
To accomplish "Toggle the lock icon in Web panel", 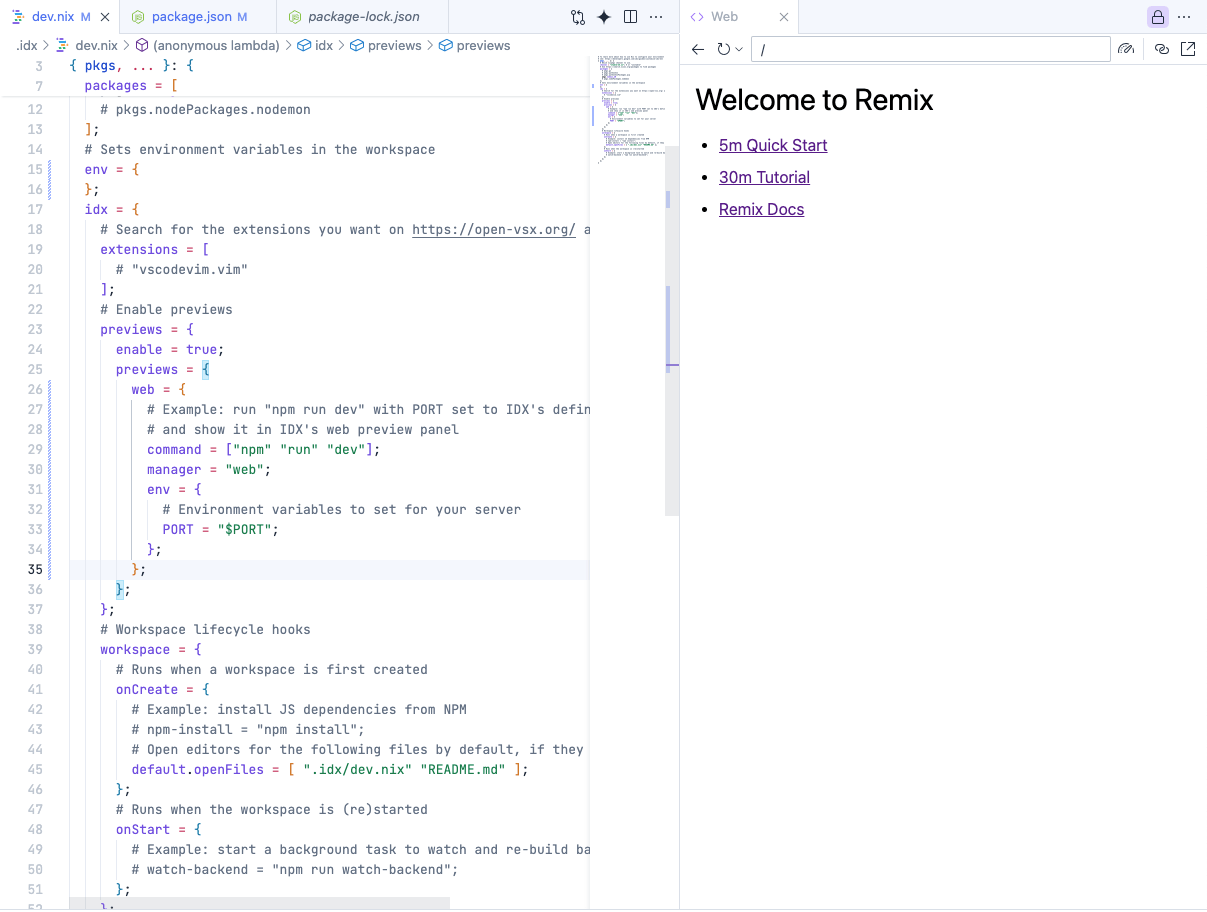I will pos(1157,17).
